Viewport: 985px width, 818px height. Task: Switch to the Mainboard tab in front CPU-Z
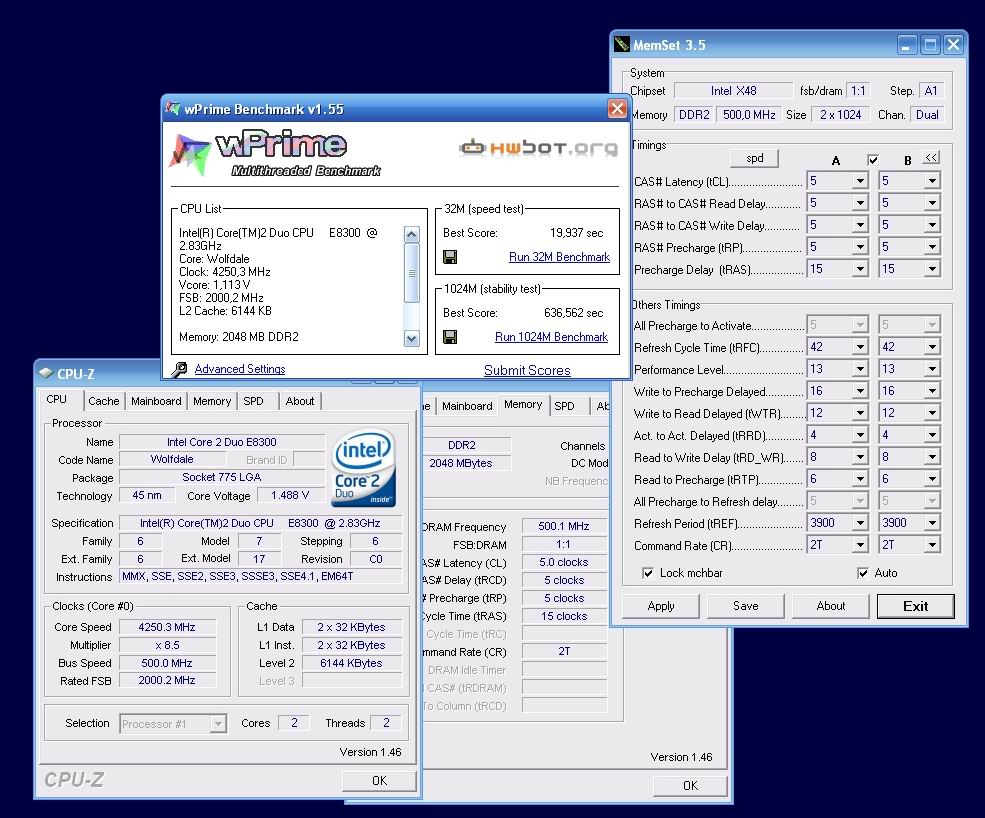pos(156,401)
